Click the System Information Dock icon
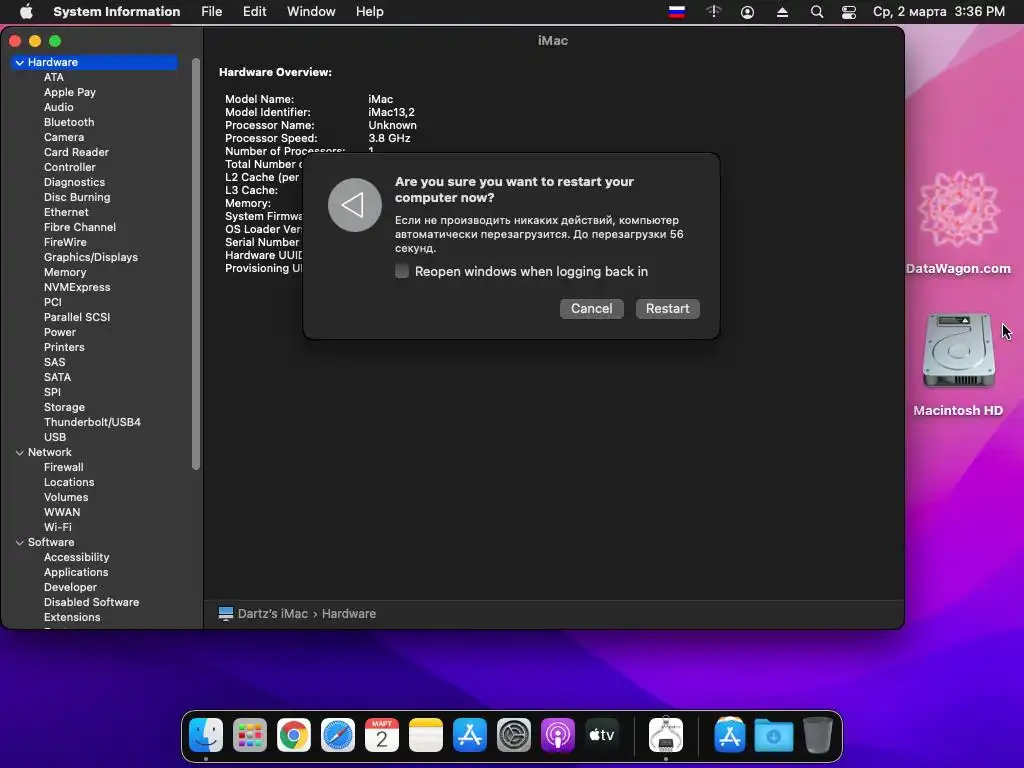Screen dimensions: 1024x768 665,735
